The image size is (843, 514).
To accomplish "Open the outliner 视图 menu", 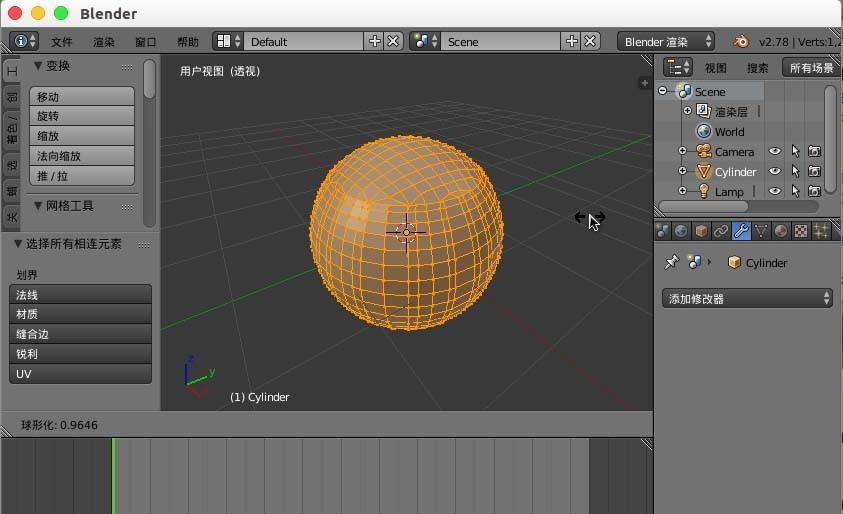I will [x=716, y=68].
